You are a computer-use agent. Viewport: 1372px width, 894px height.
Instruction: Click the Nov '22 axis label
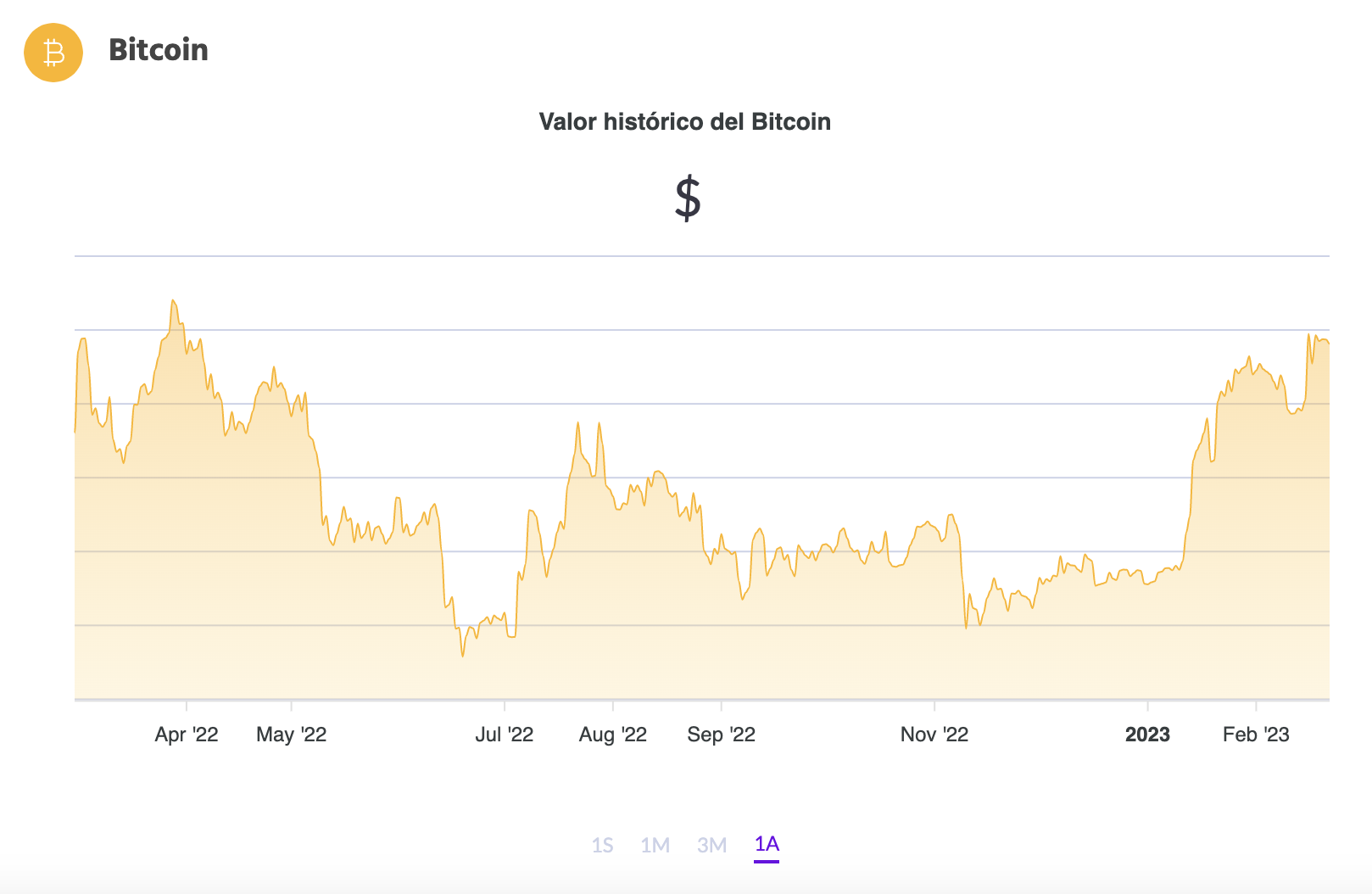[935, 735]
